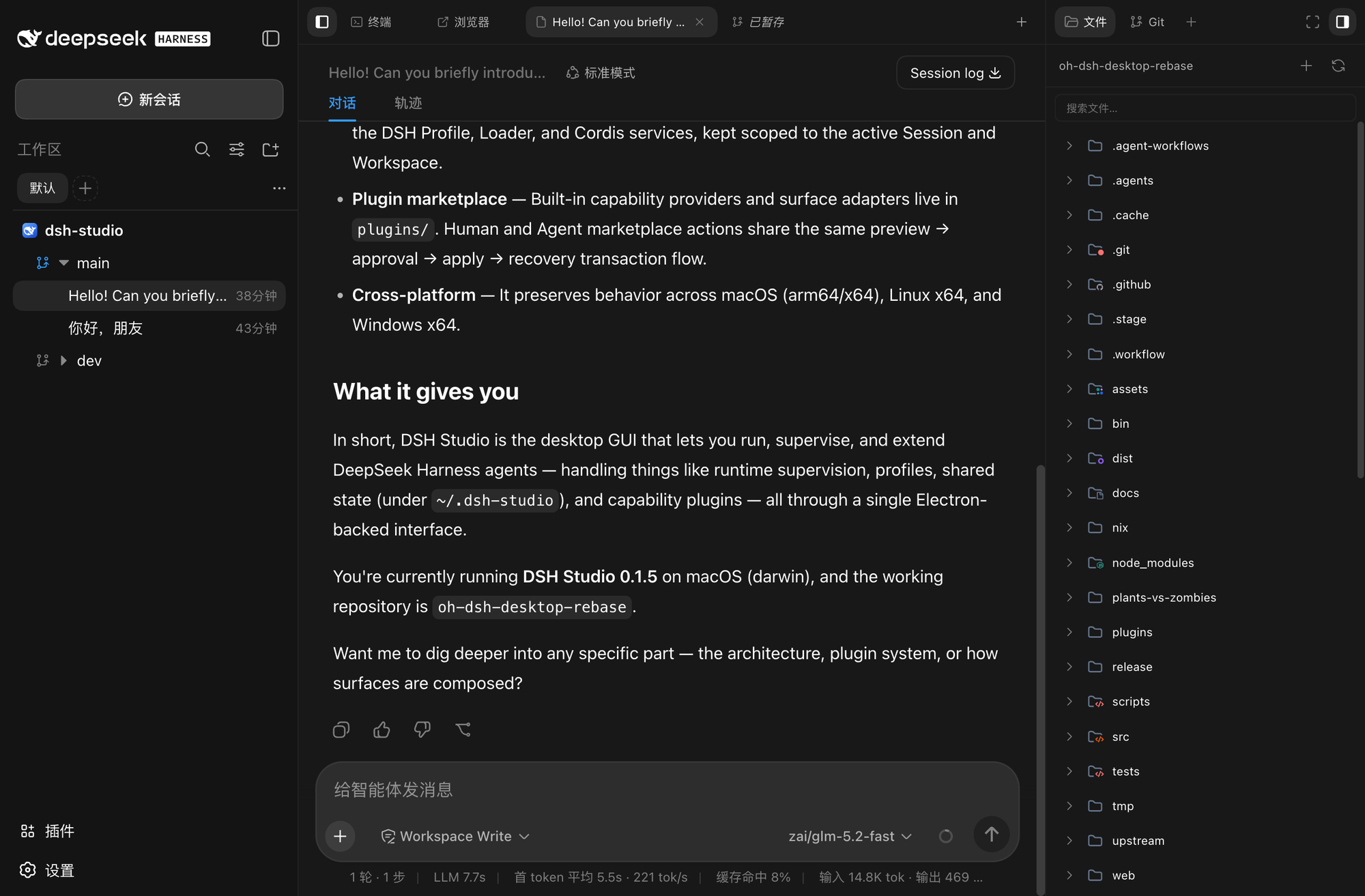Open the docs folder icon
Image resolution: width=1365 pixels, height=896 pixels.
1095,493
